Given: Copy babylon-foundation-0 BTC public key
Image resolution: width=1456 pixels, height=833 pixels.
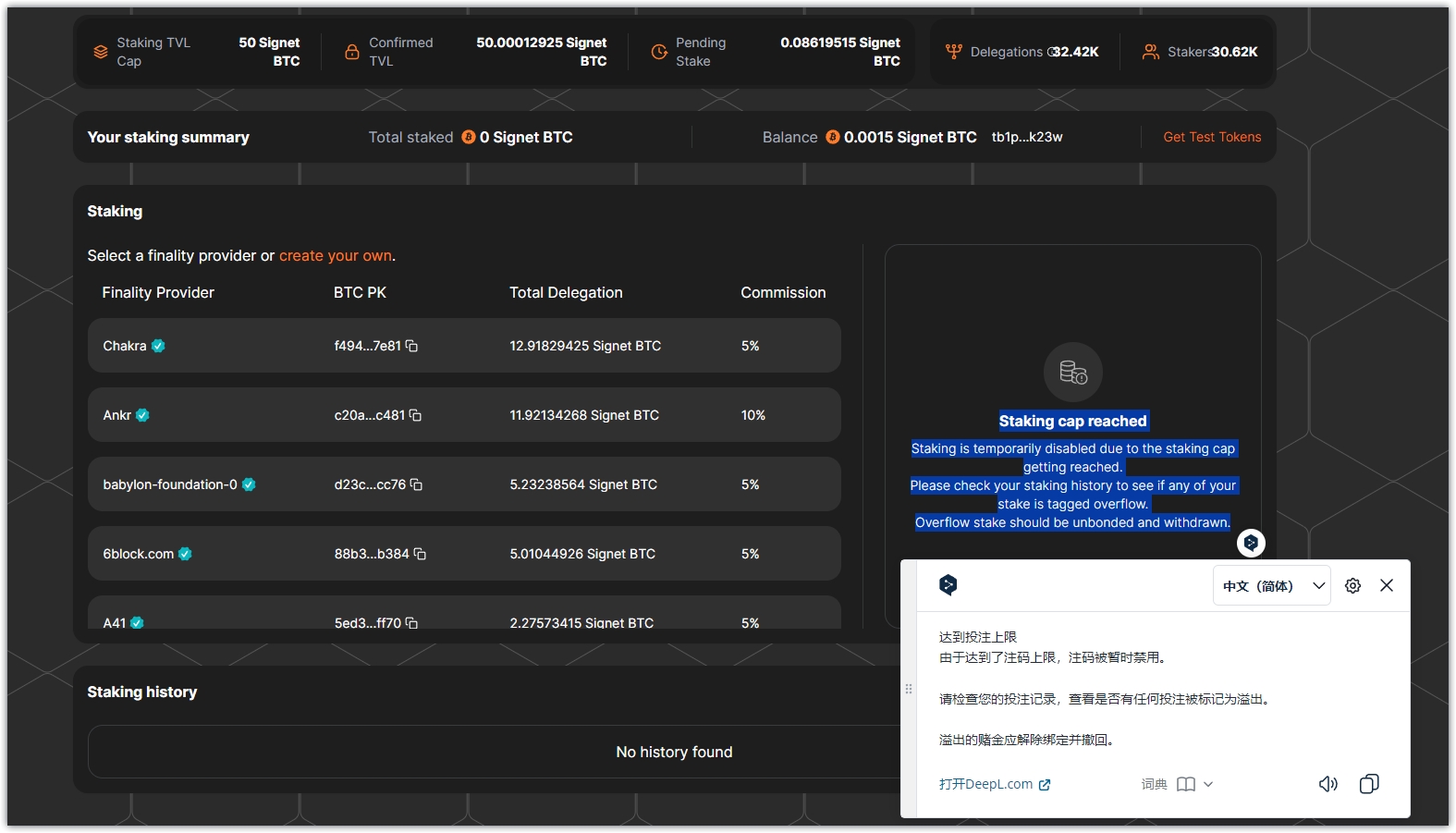Looking at the screenshot, I should pos(417,484).
